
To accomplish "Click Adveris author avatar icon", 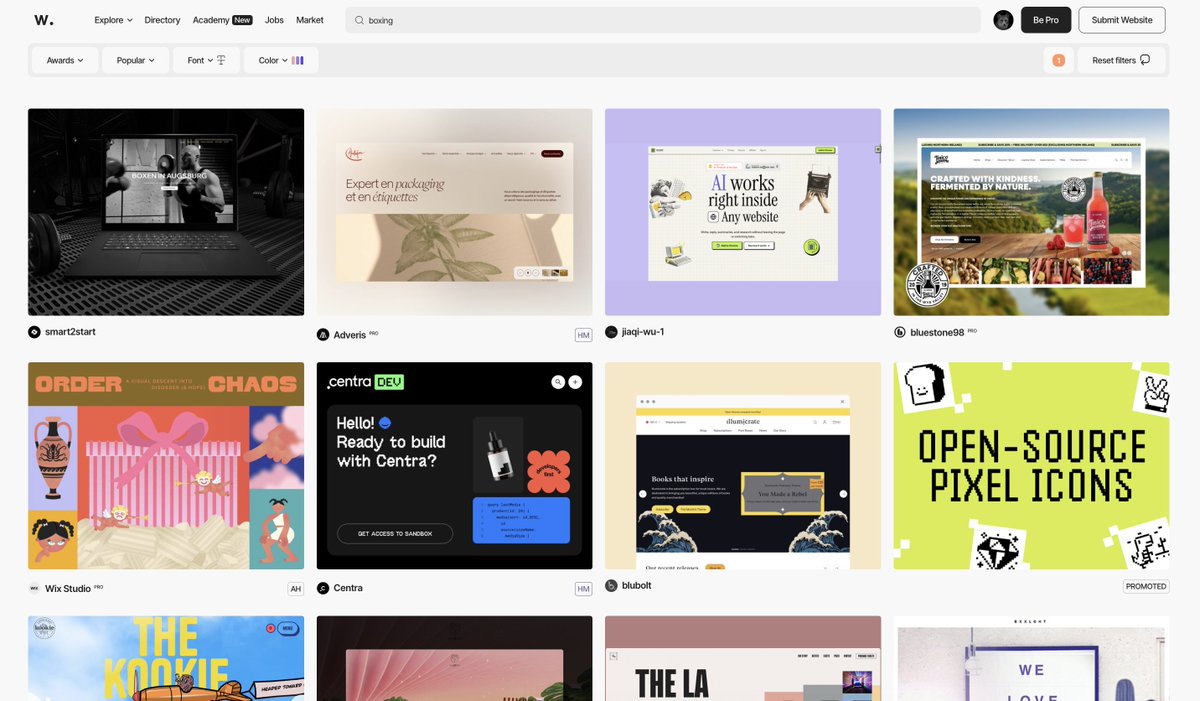I will coord(323,334).
